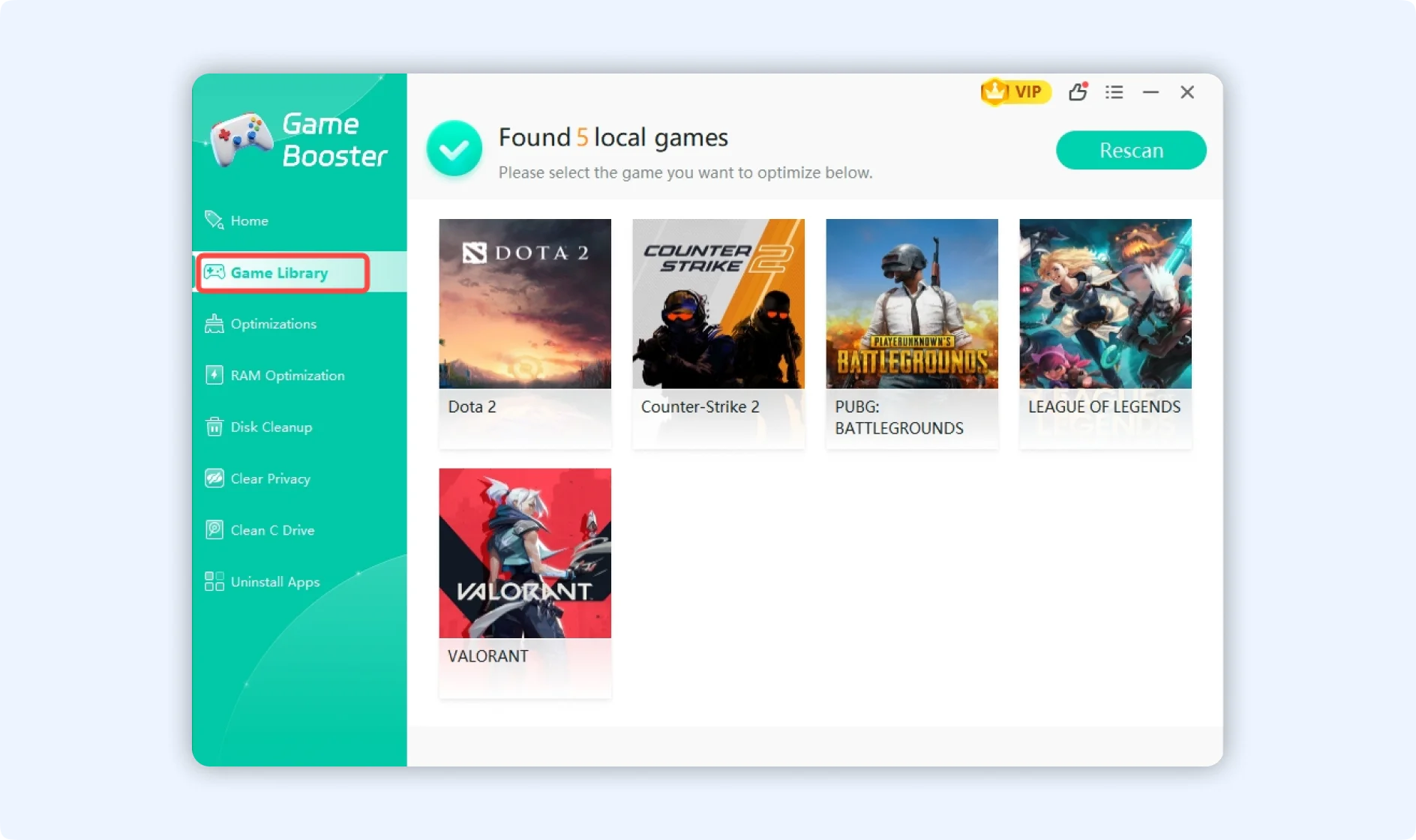Click the thumbs-up feedback icon
This screenshot has width=1416, height=840.
tap(1078, 91)
